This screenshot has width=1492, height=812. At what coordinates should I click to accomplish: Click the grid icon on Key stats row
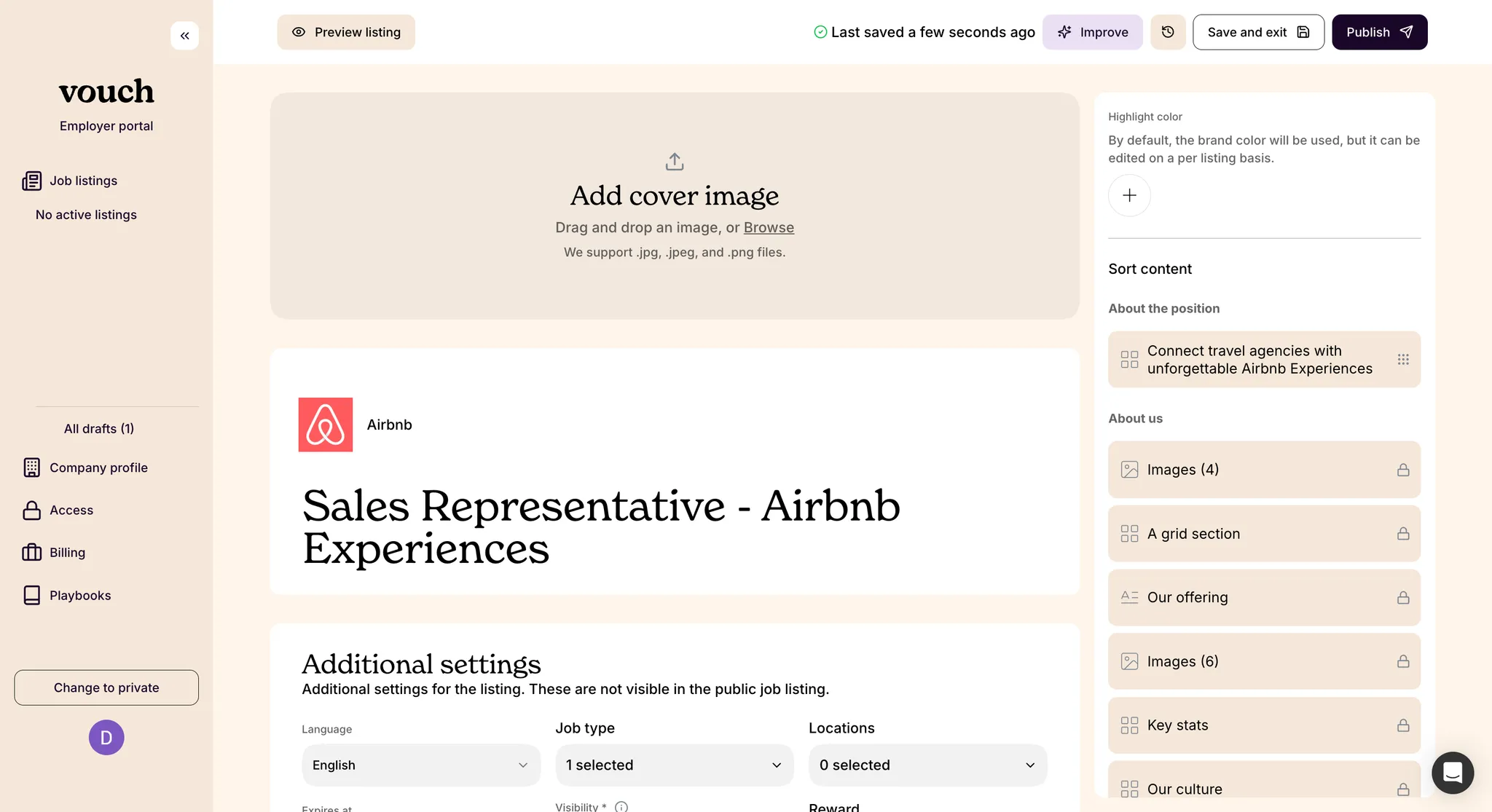coord(1129,725)
